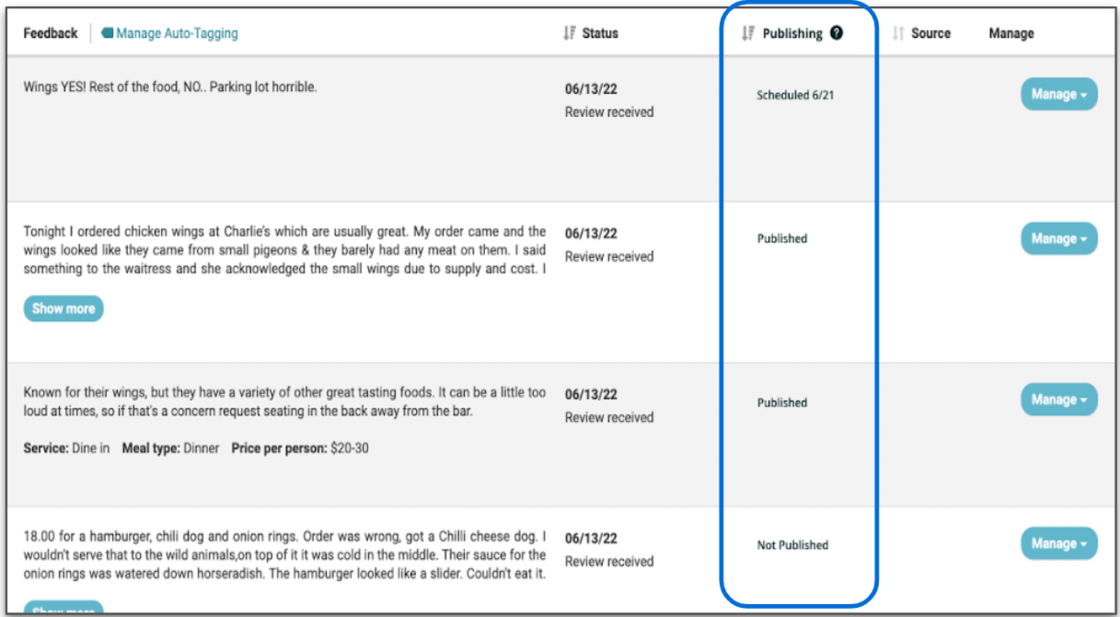The width and height of the screenshot is (1120, 617).
Task: Expand Manage dropdown for the Not Published review
Action: [1058, 544]
